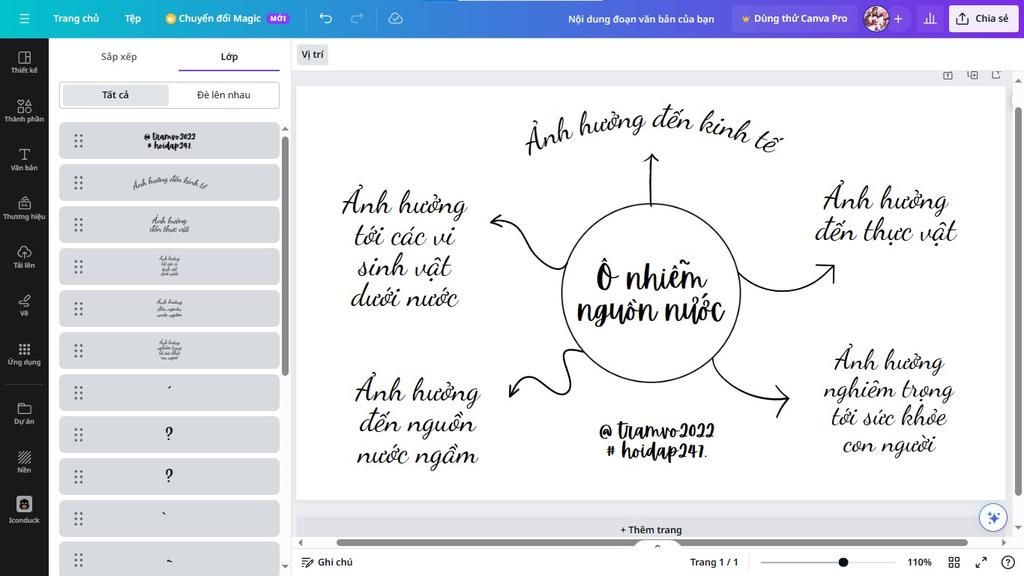Open the user profile avatar
Viewport: 1024px width, 576px height.
875,18
